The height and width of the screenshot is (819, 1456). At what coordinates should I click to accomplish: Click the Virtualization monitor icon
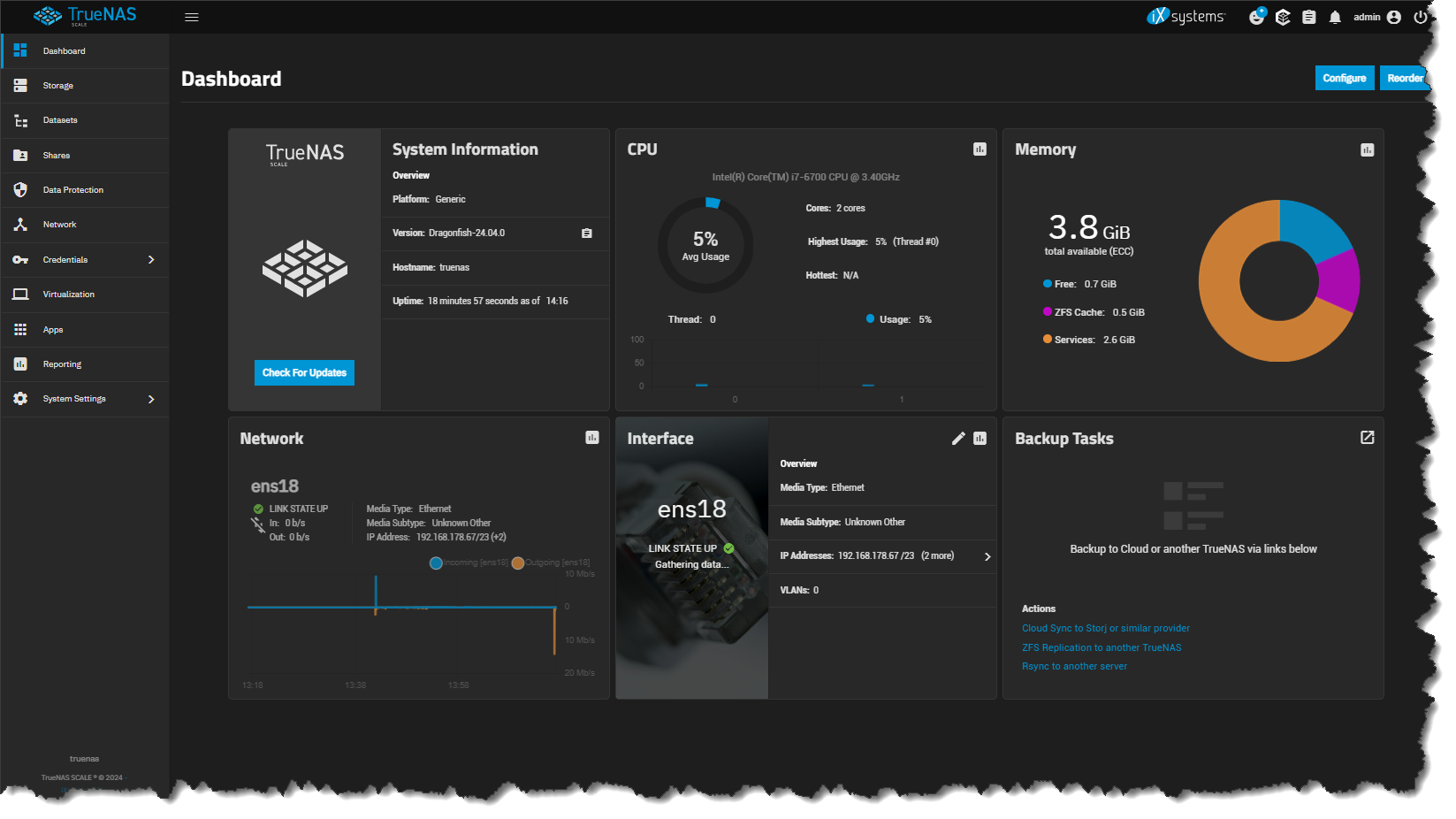point(20,295)
